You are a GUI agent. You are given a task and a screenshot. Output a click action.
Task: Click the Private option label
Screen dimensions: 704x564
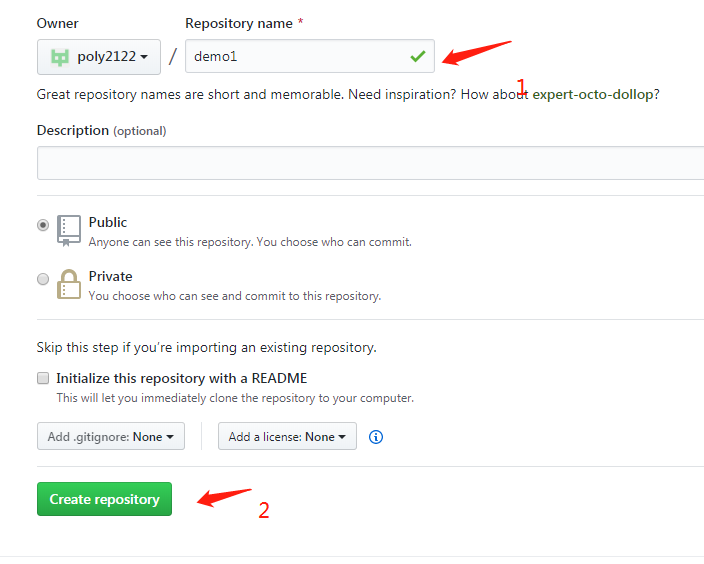(x=110, y=276)
